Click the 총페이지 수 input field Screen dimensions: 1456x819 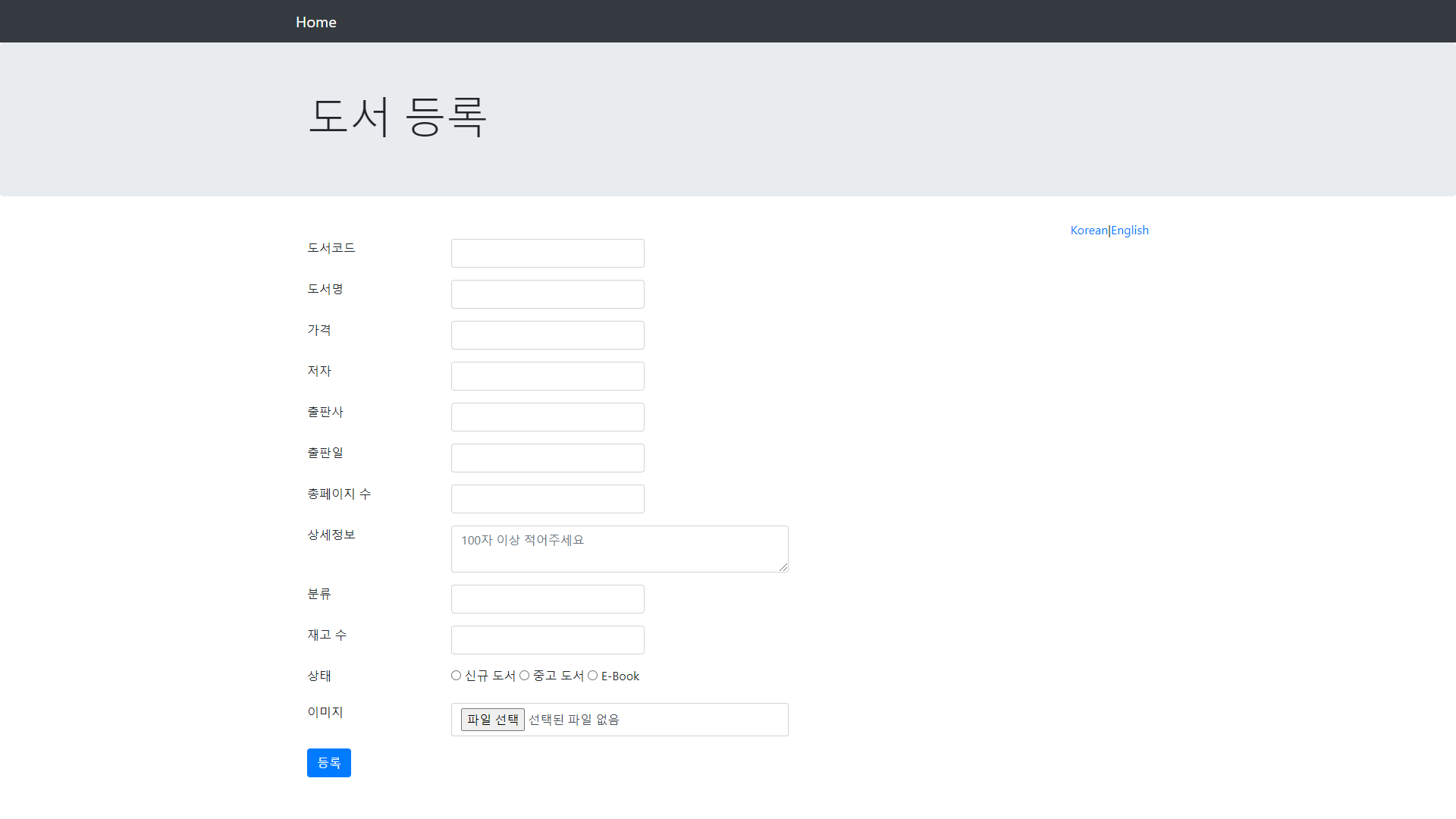point(548,499)
